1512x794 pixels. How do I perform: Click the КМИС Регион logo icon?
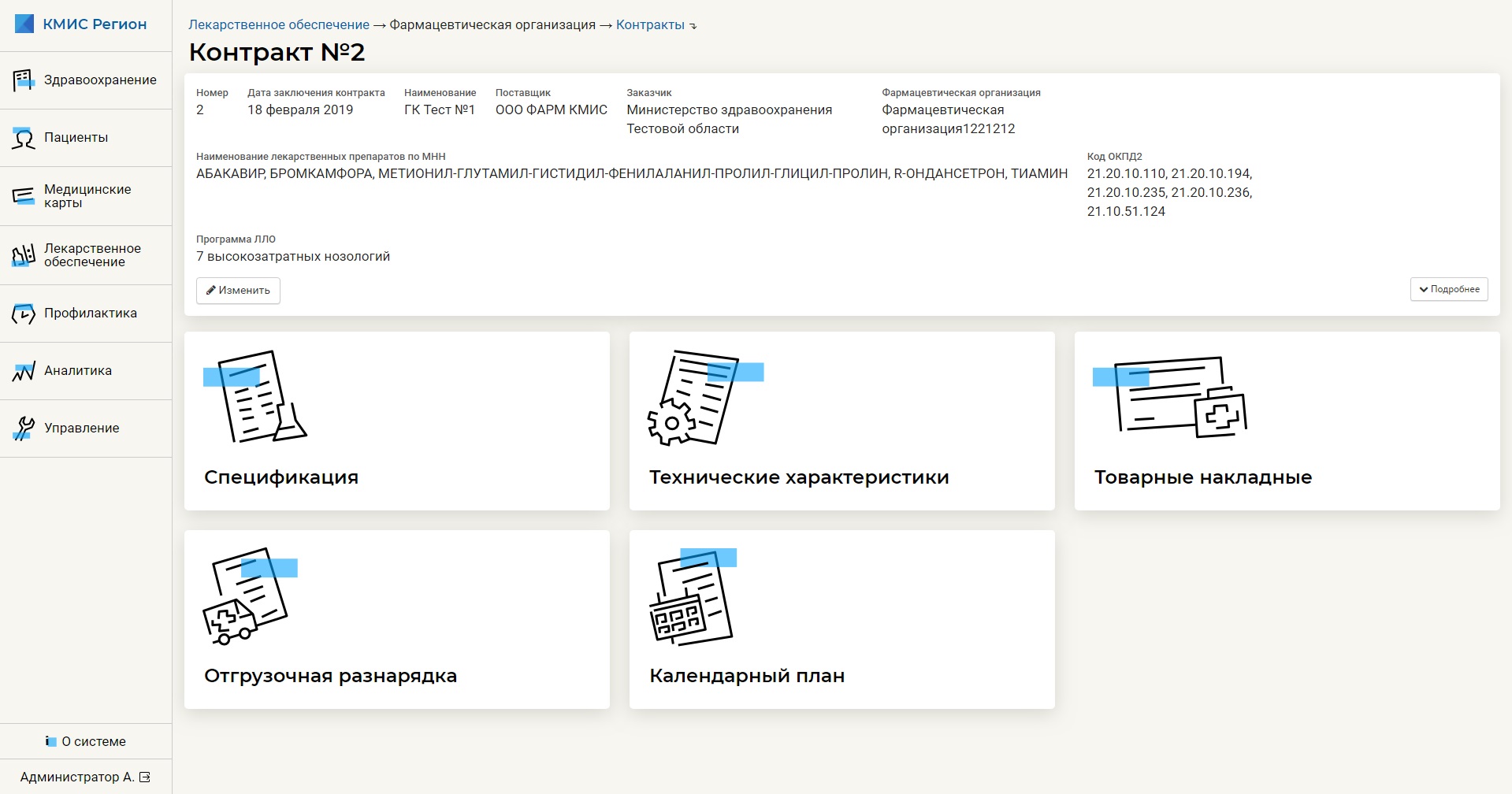point(24,24)
